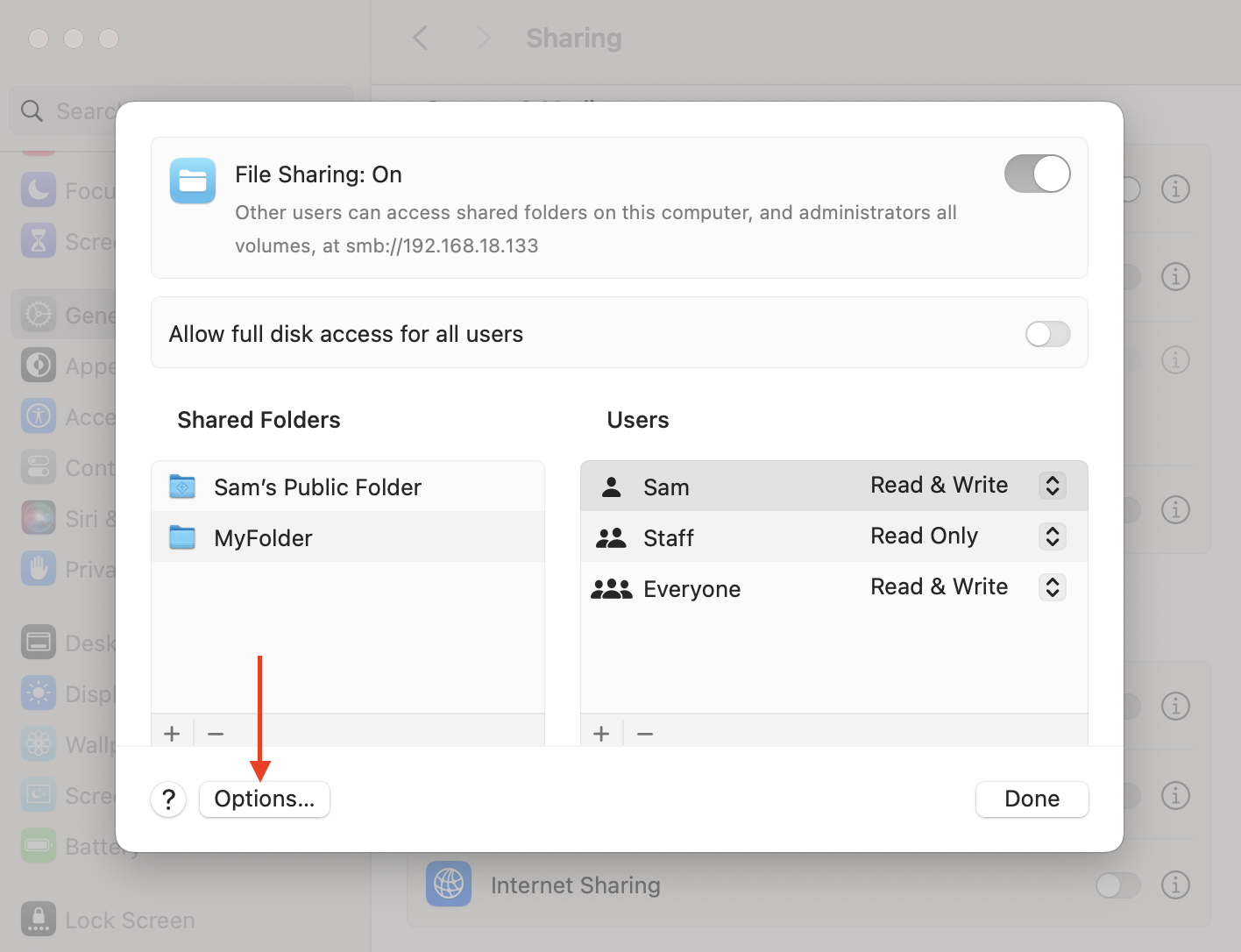
Task: Click the Screen Time hourglass icon in sidebar
Action: coord(39,241)
